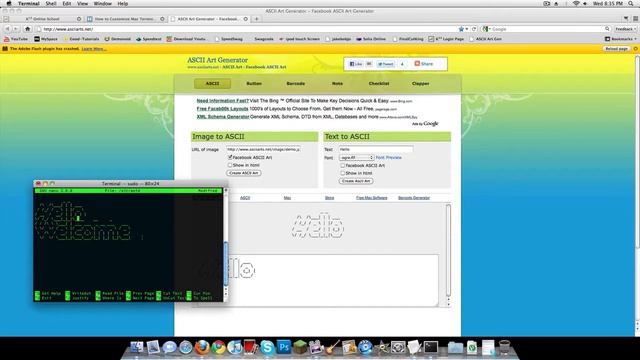Viewport: 640px width, 360px height.
Task: Close the K12 Online School tab
Action: [79, 19]
